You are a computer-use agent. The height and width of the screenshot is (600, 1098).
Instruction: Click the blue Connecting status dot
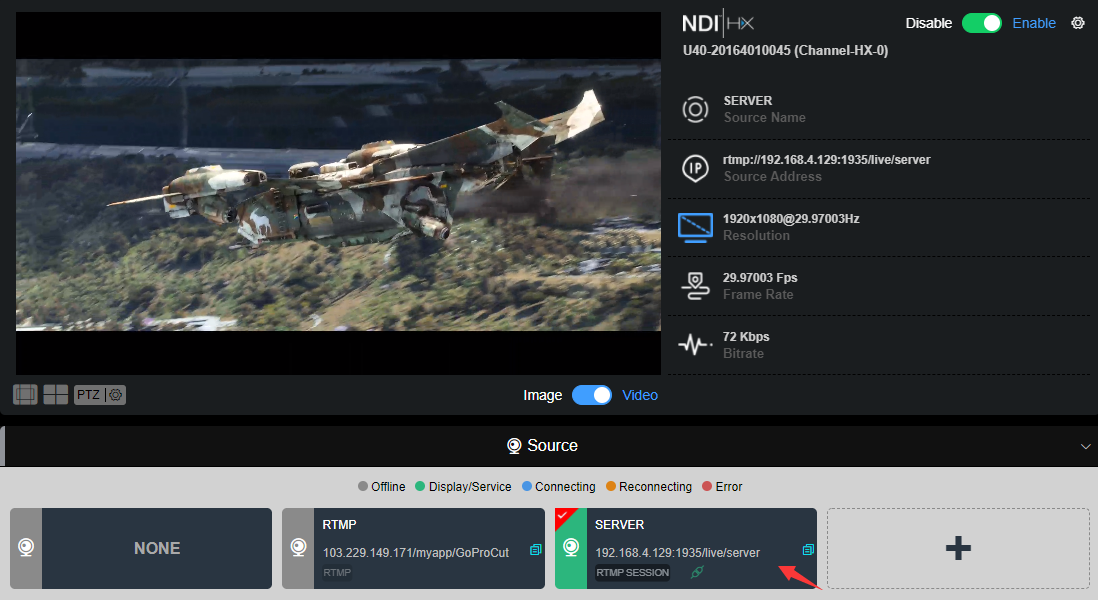(x=527, y=486)
